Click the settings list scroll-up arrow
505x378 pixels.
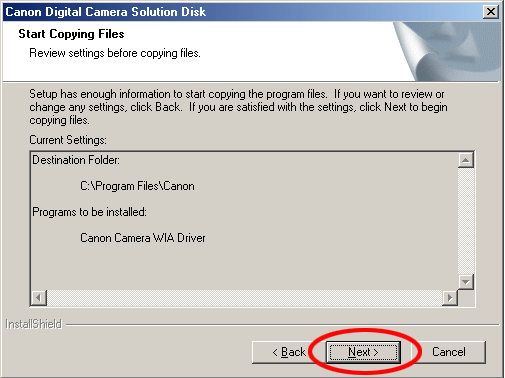coord(466,160)
